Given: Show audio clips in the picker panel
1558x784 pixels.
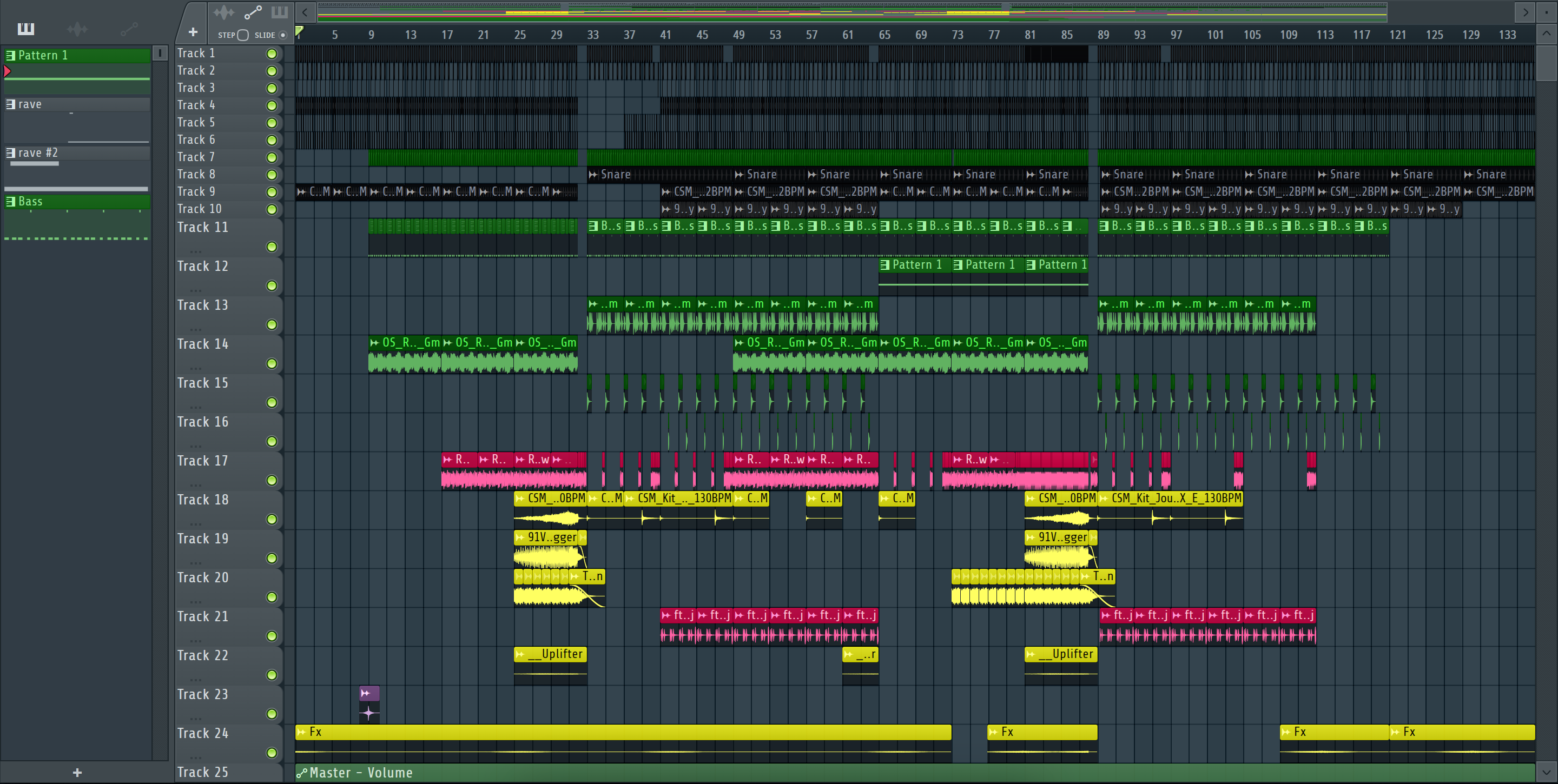Looking at the screenshot, I should pyautogui.click(x=77, y=29).
